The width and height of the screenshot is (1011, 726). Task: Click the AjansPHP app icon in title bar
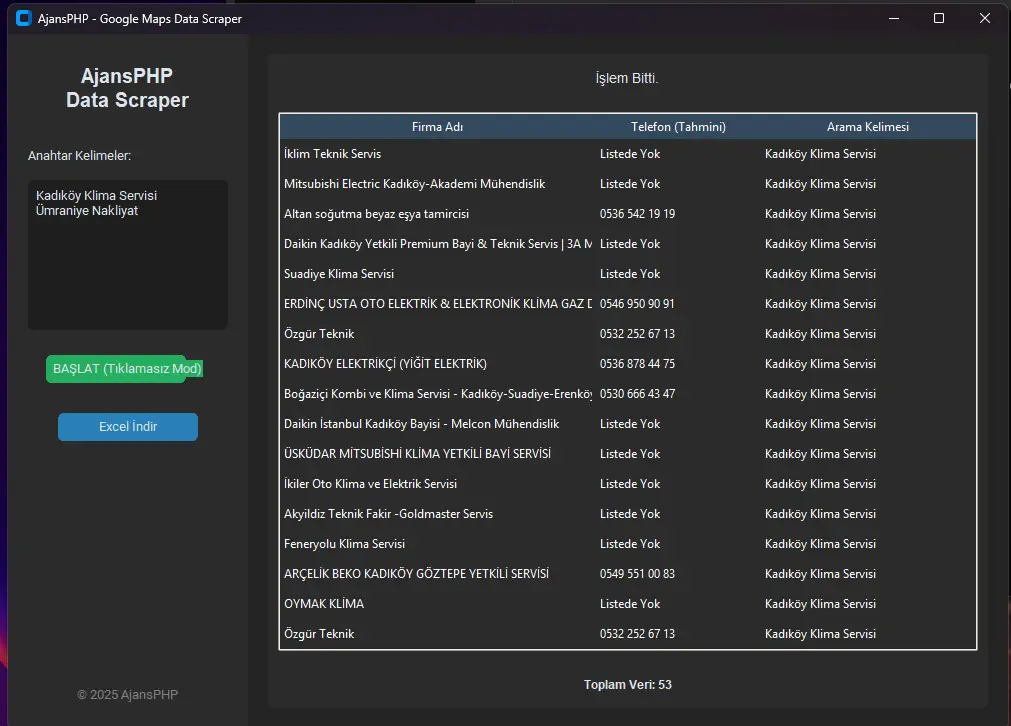coord(24,18)
